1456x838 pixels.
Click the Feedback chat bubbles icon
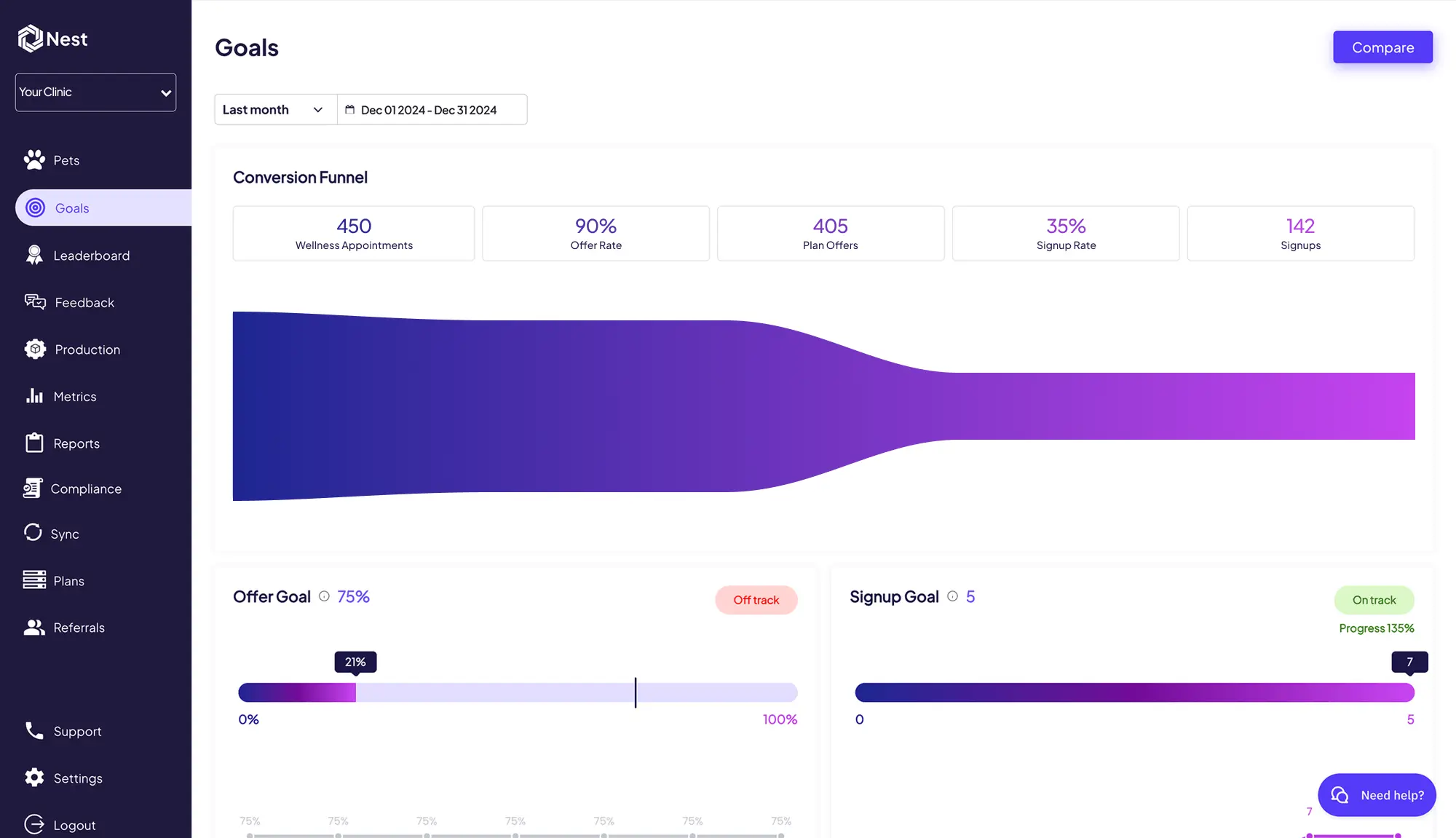click(x=35, y=302)
